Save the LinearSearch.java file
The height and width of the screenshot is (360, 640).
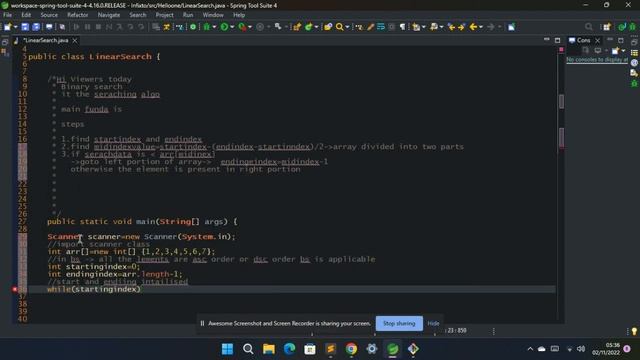tap(25, 27)
